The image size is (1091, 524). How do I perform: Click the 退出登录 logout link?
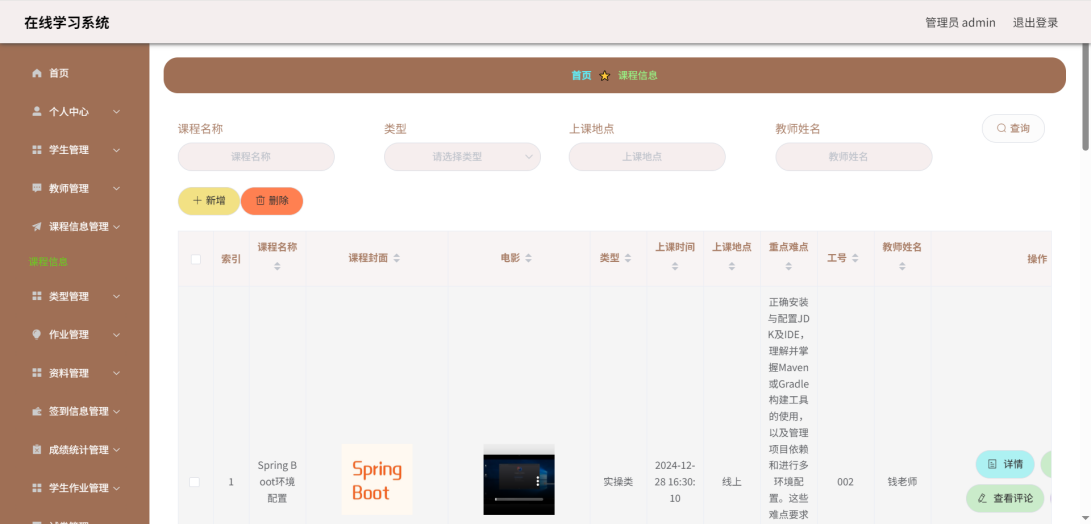(1035, 22)
